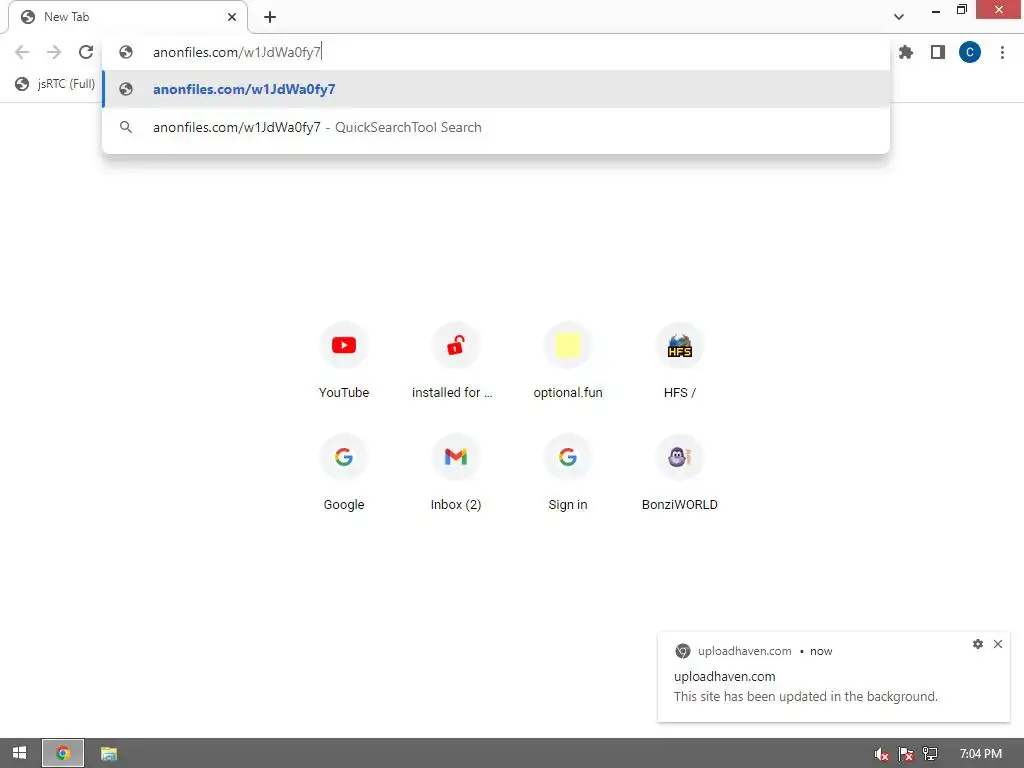Open the Sign in shortcut tile
This screenshot has height=768, width=1024.
568,472
